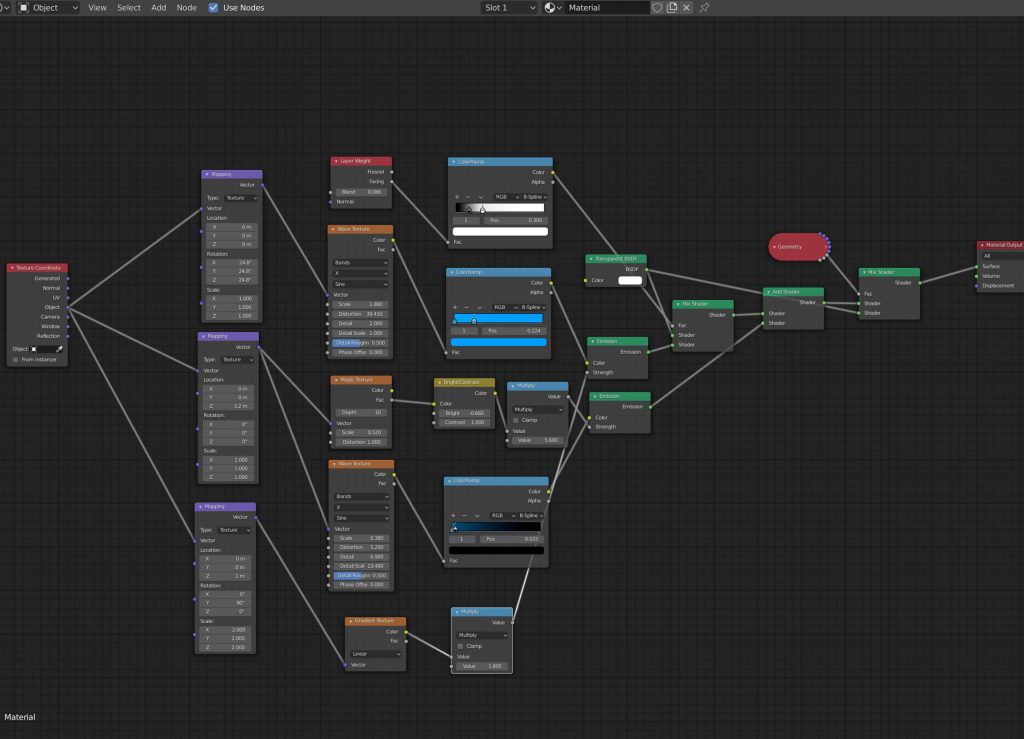The height and width of the screenshot is (739, 1024).
Task: Open the Slot 1 dropdown
Action: point(508,7)
